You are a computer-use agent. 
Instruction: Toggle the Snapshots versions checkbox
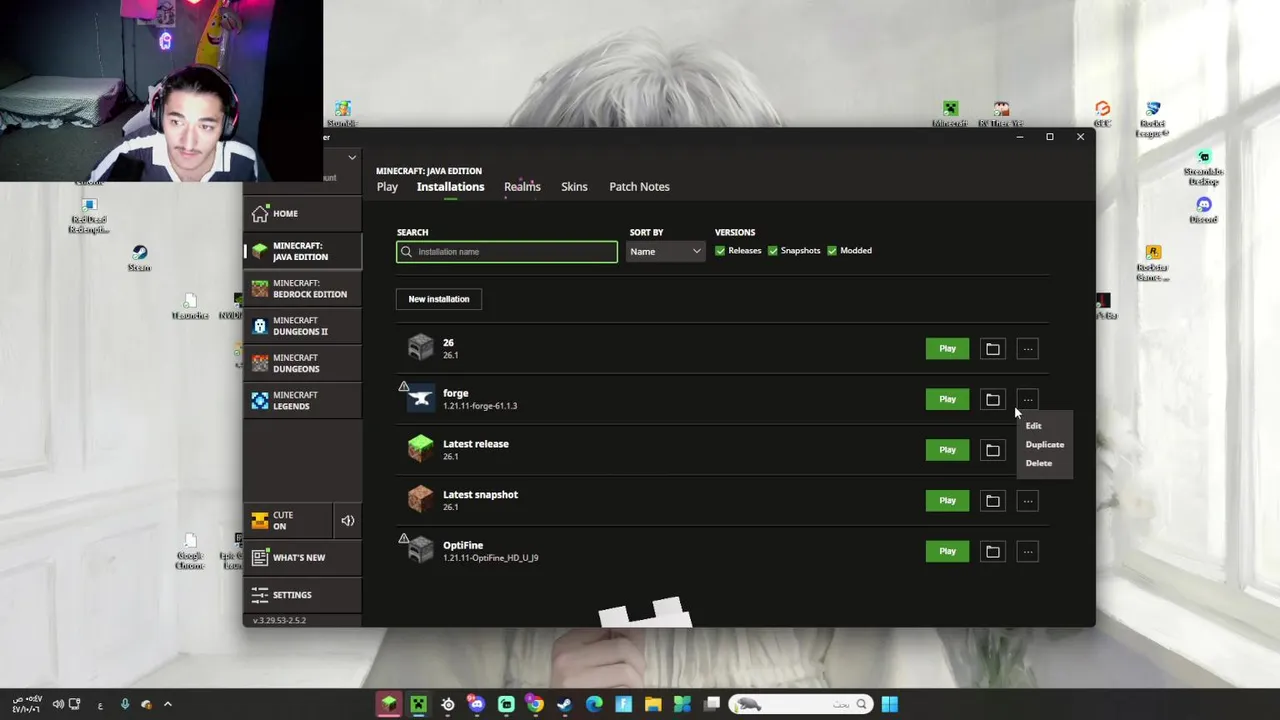click(x=772, y=251)
